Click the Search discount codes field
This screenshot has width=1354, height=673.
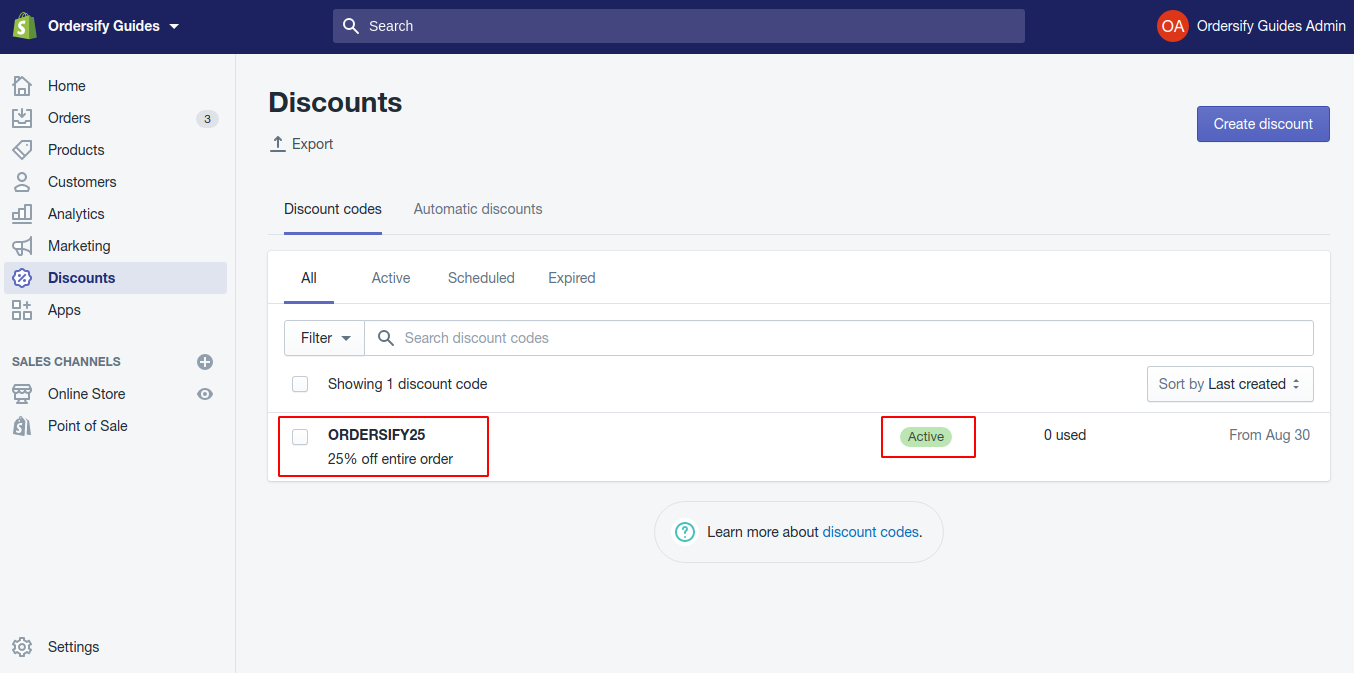[x=839, y=338]
